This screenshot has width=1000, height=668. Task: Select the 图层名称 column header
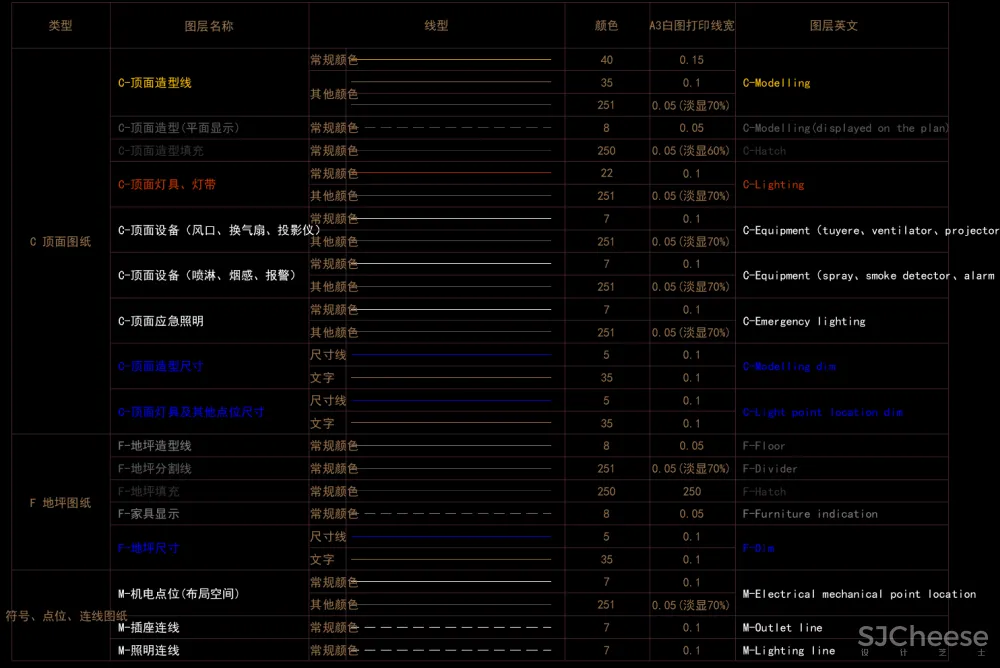pyautogui.click(x=209, y=26)
